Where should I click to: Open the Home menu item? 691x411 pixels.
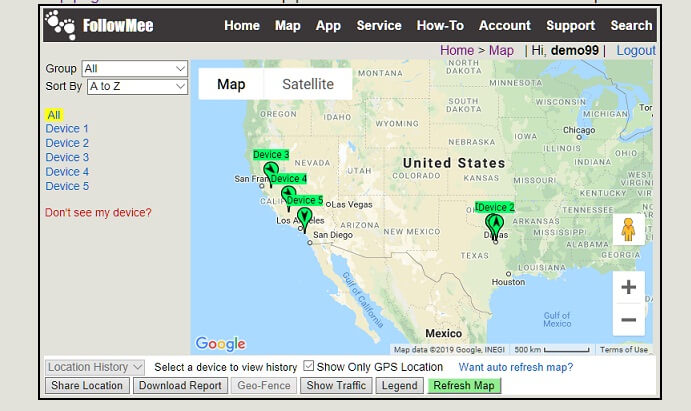click(241, 26)
